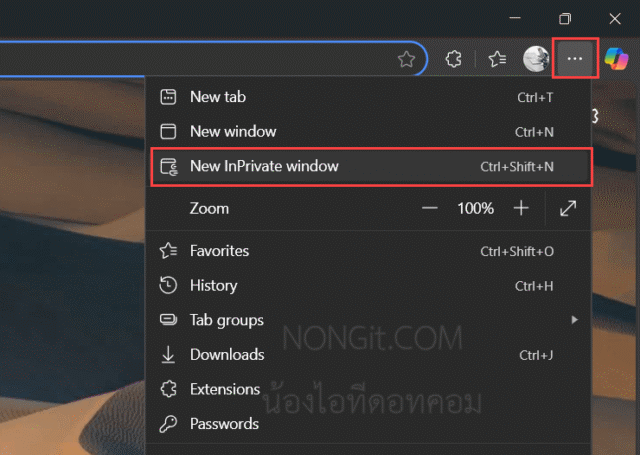Click the 100% zoom value
This screenshot has height=455, width=640.
coord(476,209)
